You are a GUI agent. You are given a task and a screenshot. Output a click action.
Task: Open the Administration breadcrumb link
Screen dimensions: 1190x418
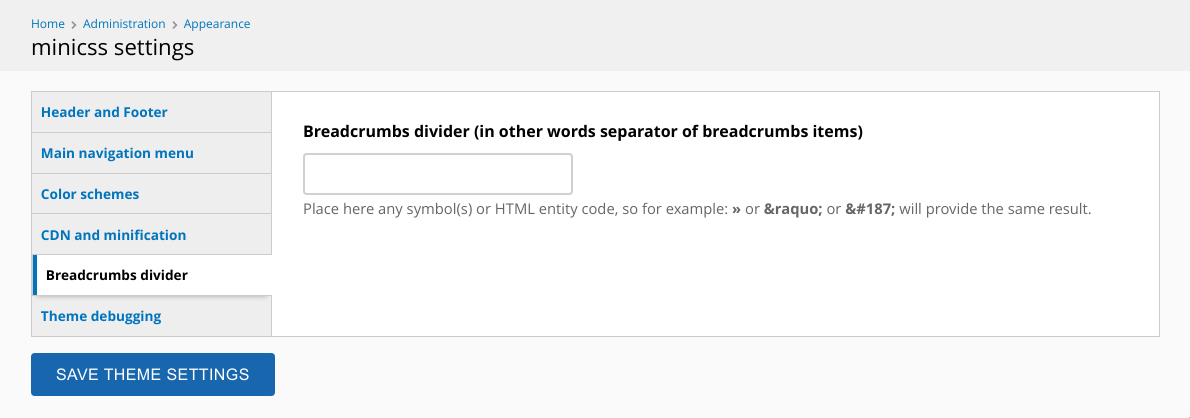[x=124, y=24]
